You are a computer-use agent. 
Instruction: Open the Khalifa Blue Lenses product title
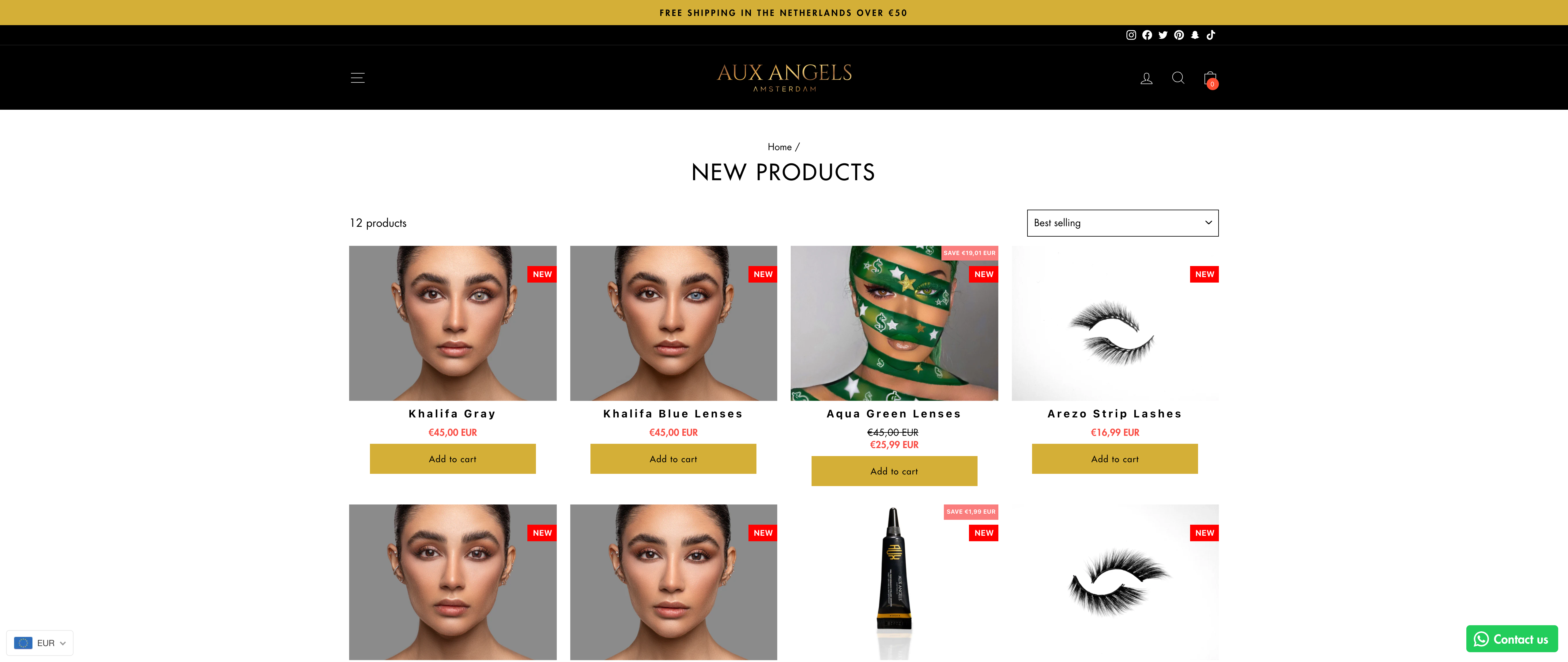[673, 413]
